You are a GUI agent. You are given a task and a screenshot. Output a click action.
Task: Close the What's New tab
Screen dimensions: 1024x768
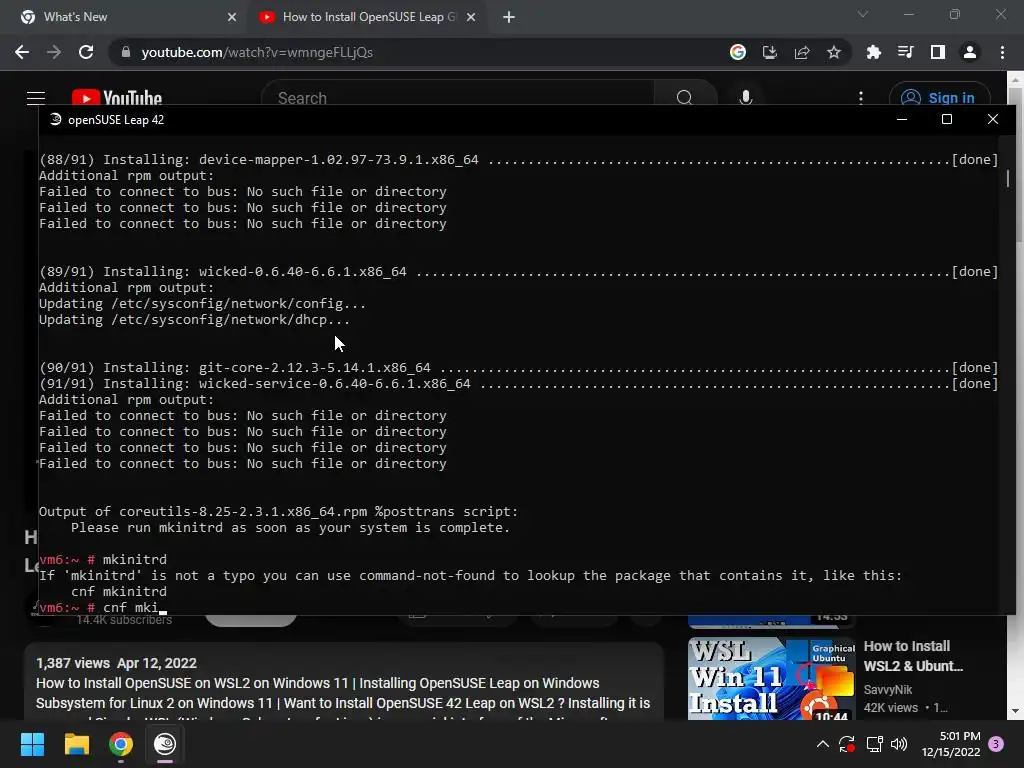(x=232, y=18)
